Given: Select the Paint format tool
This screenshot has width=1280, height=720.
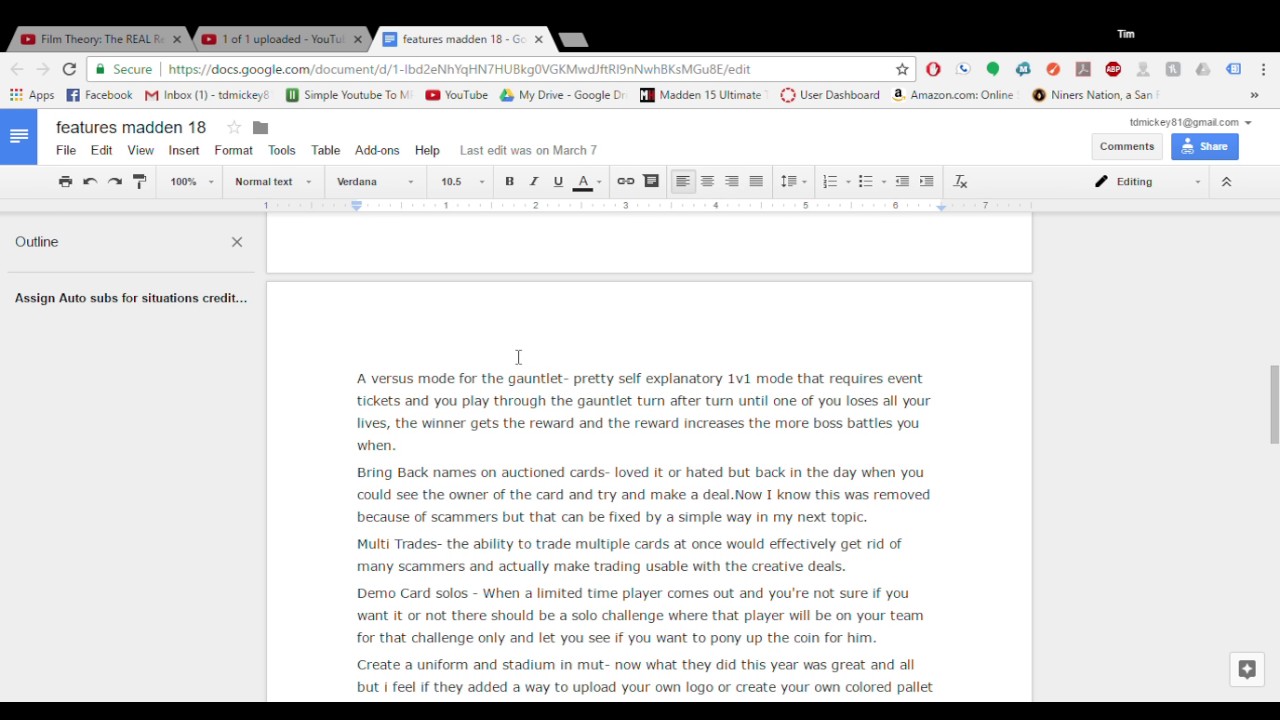Looking at the screenshot, I should tap(140, 181).
